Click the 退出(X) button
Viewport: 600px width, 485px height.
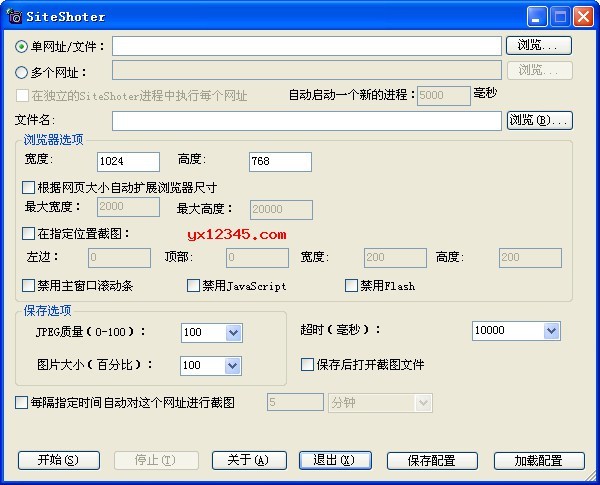[335, 460]
